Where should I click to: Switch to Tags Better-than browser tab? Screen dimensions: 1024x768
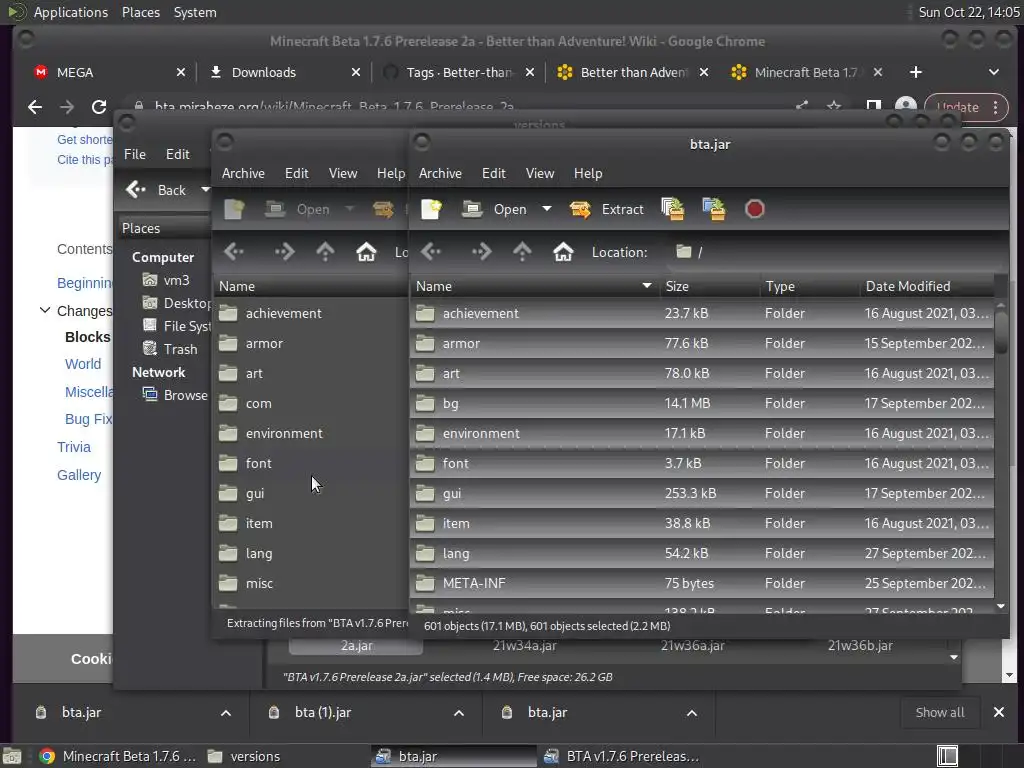tap(457, 72)
